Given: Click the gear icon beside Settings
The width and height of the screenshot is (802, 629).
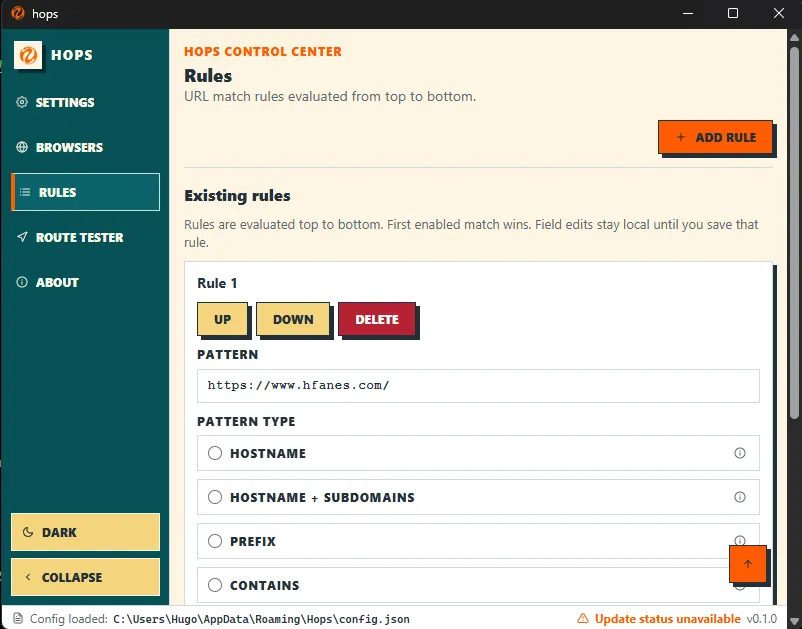Looking at the screenshot, I should (21, 102).
